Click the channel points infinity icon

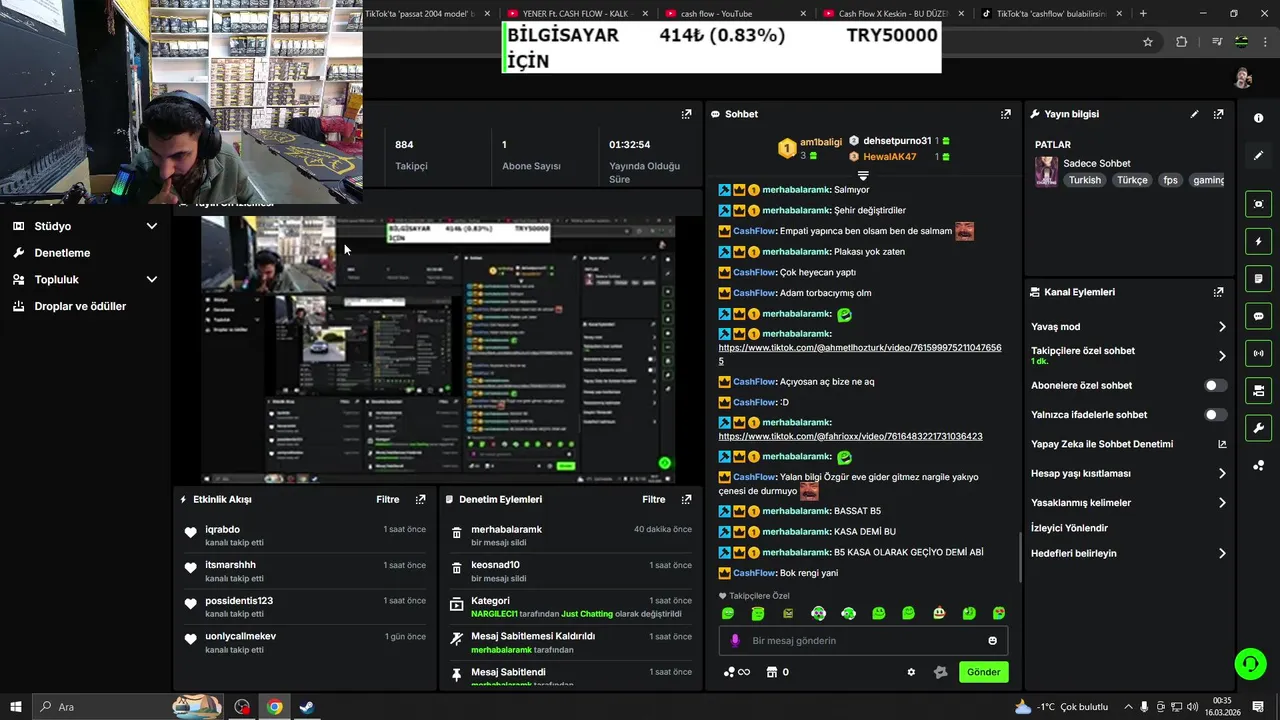(x=736, y=672)
